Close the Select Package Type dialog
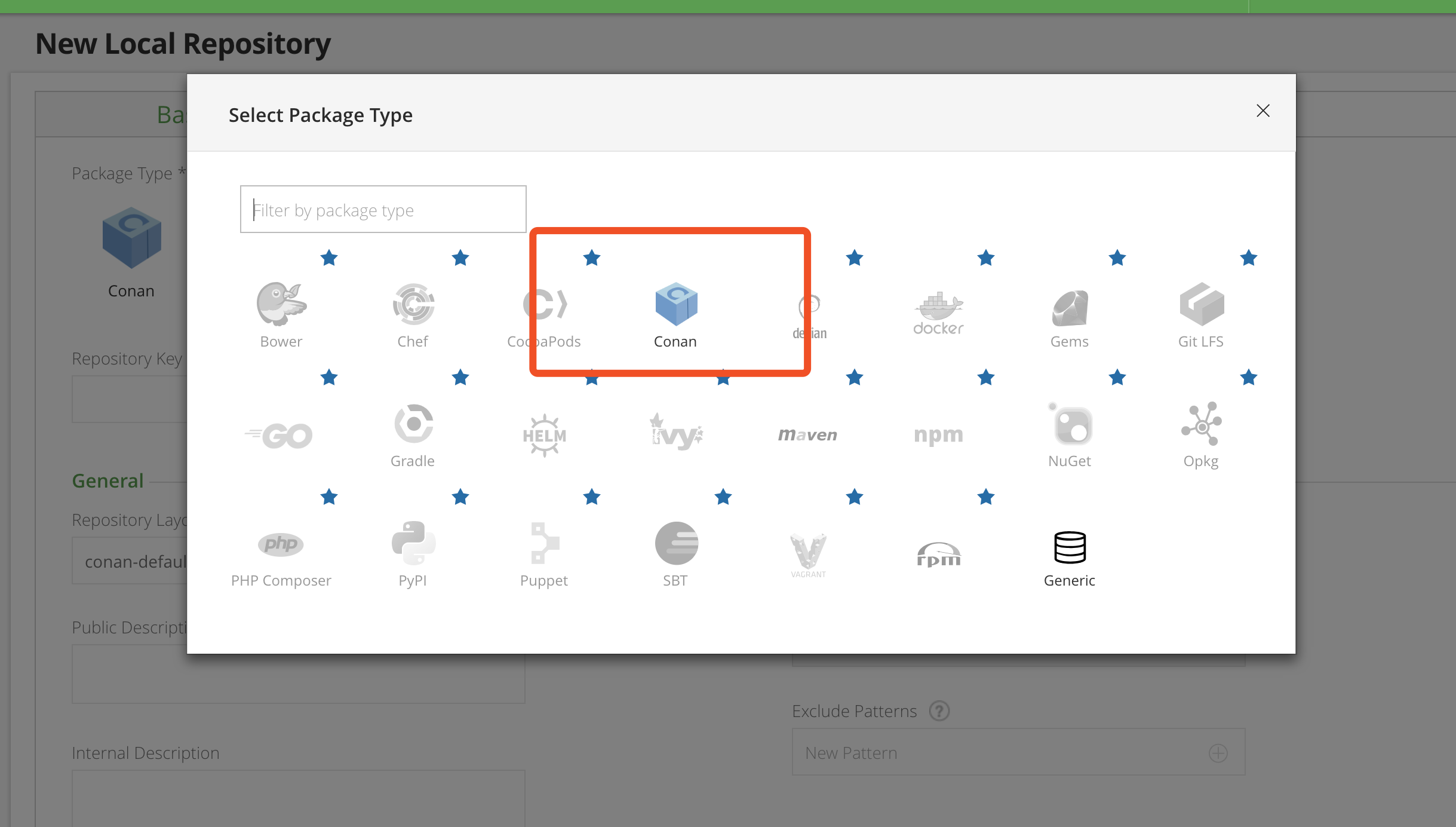The width and height of the screenshot is (1456, 827). (1263, 111)
